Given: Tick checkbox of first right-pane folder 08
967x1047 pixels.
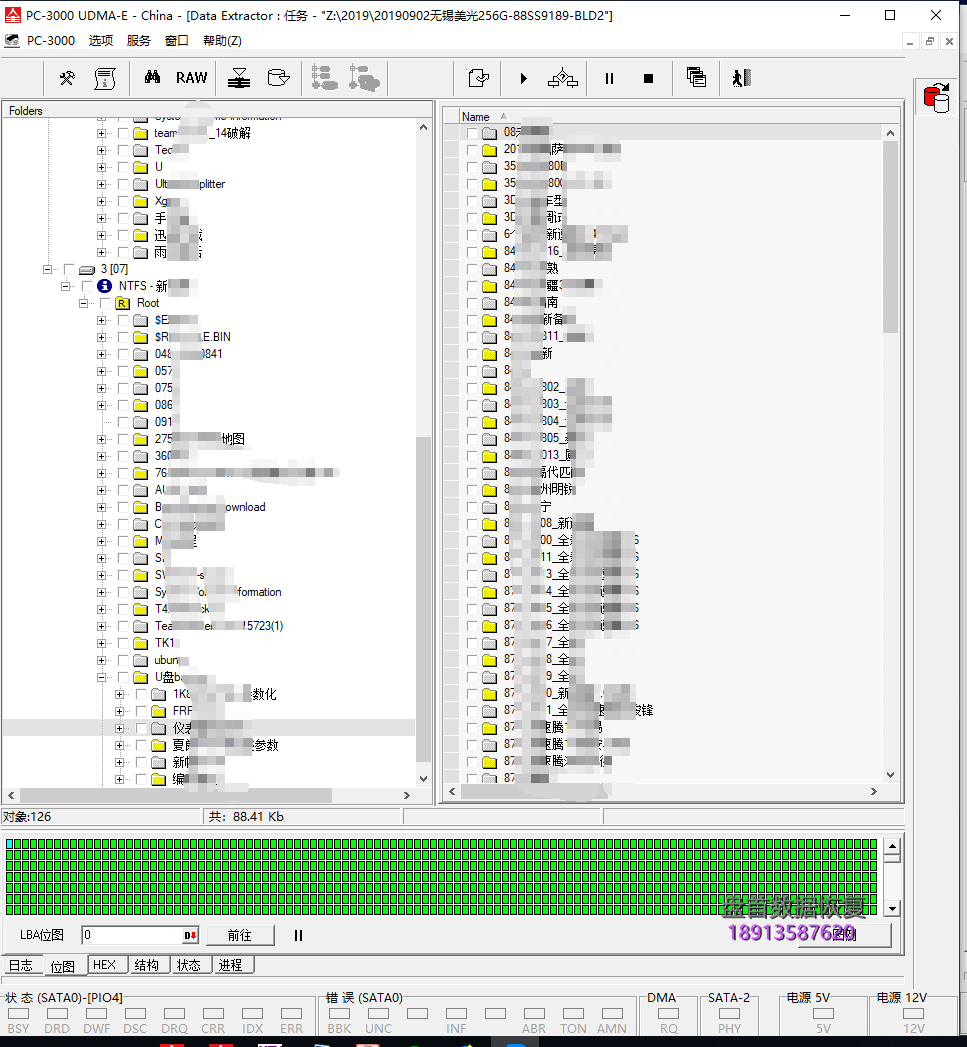Looking at the screenshot, I should point(472,132).
